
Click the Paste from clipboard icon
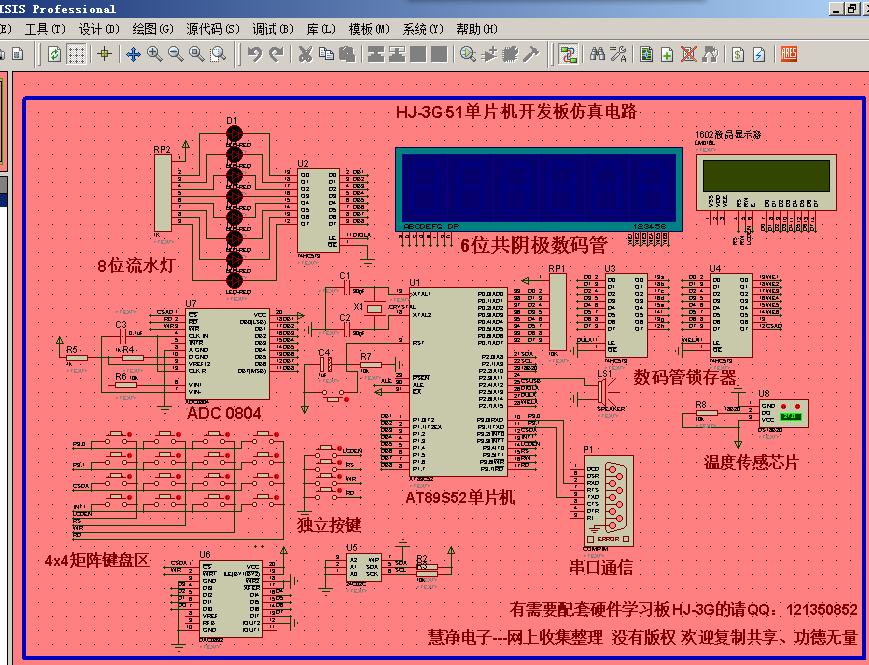[347, 54]
